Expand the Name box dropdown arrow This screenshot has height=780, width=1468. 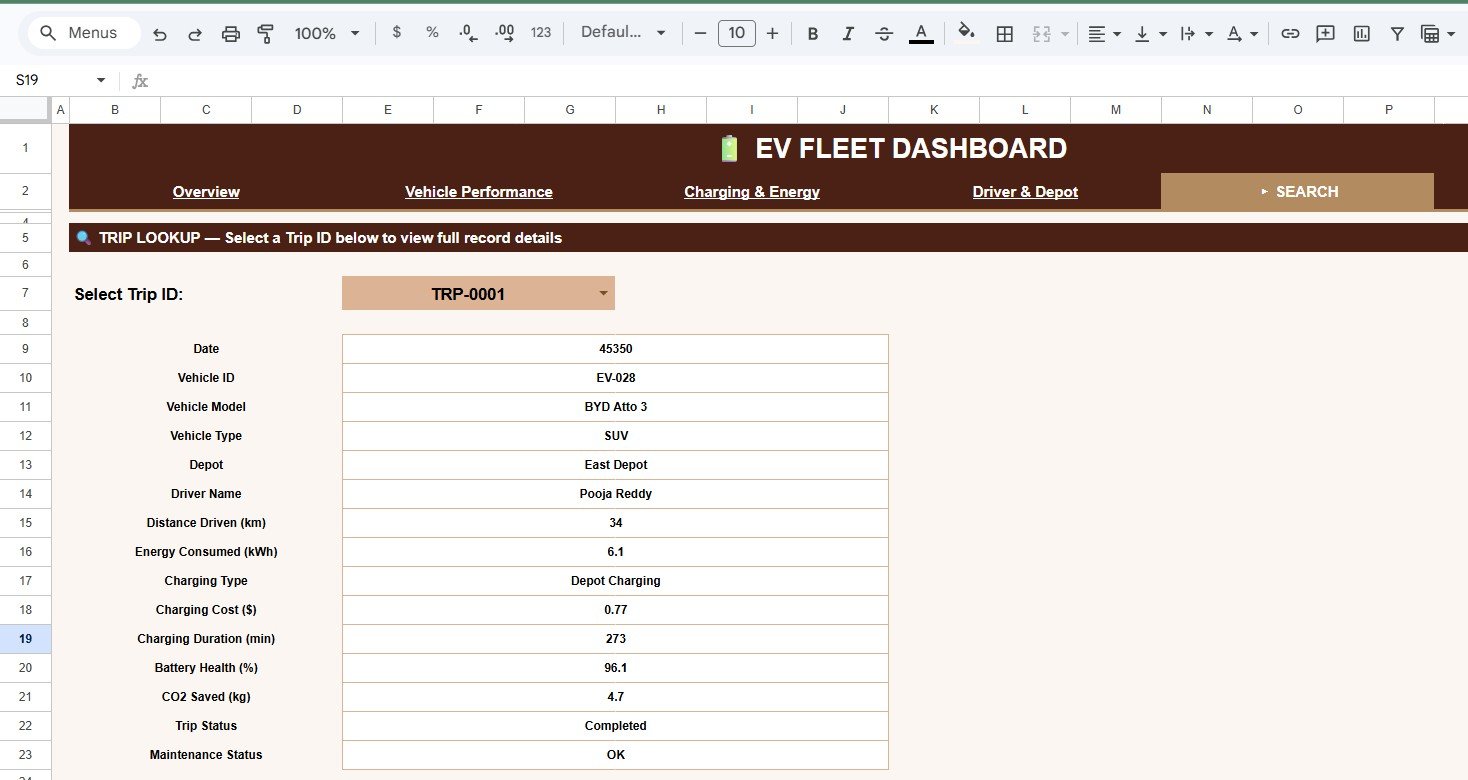101,80
